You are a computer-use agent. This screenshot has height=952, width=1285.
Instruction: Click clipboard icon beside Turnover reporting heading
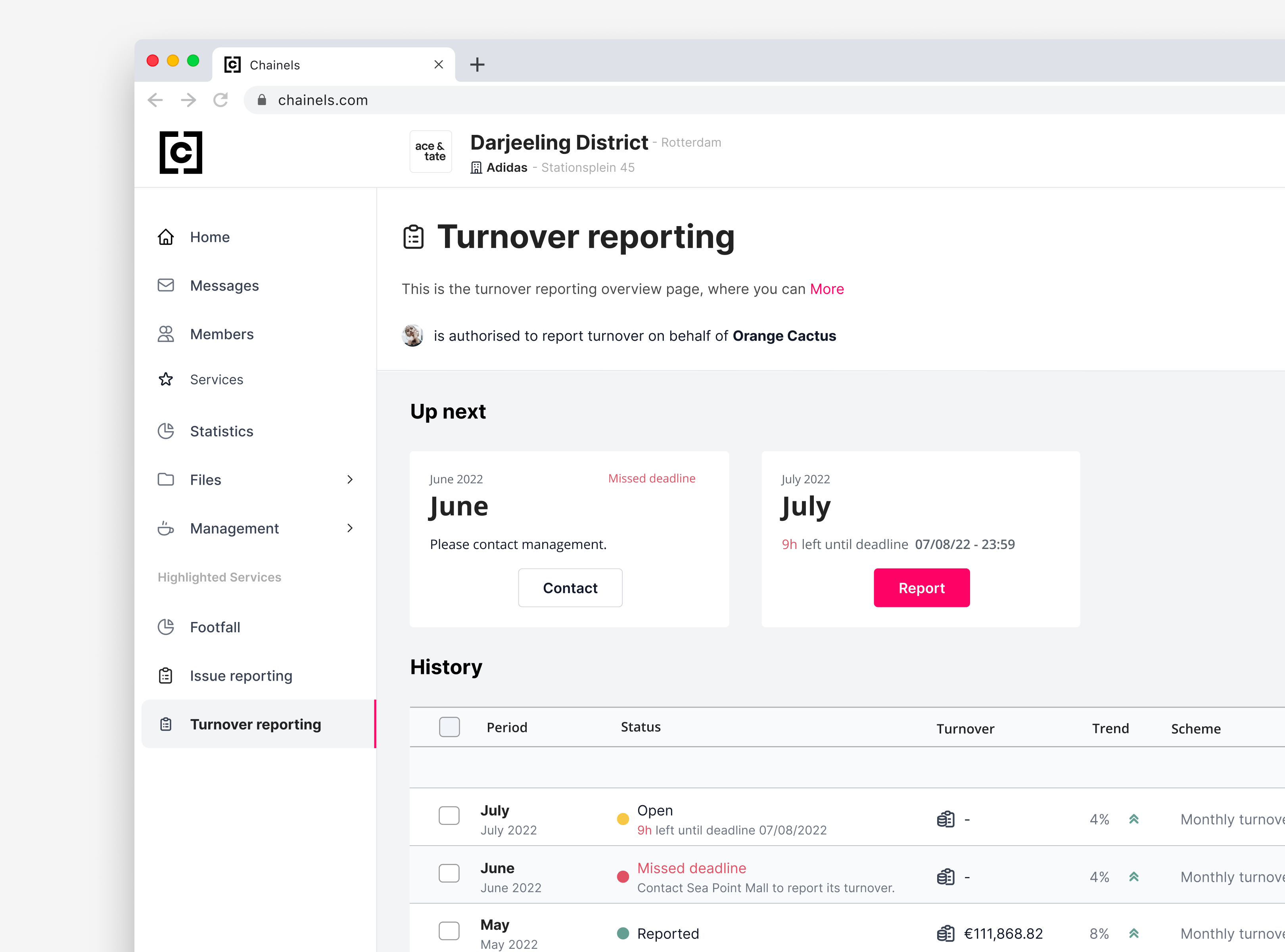(413, 237)
